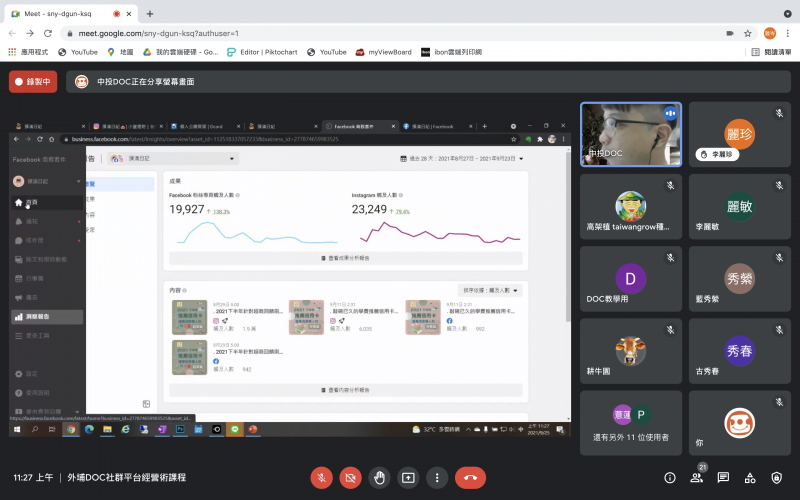Select the 古秀春 participant tile
800x500 pixels.
pos(740,351)
